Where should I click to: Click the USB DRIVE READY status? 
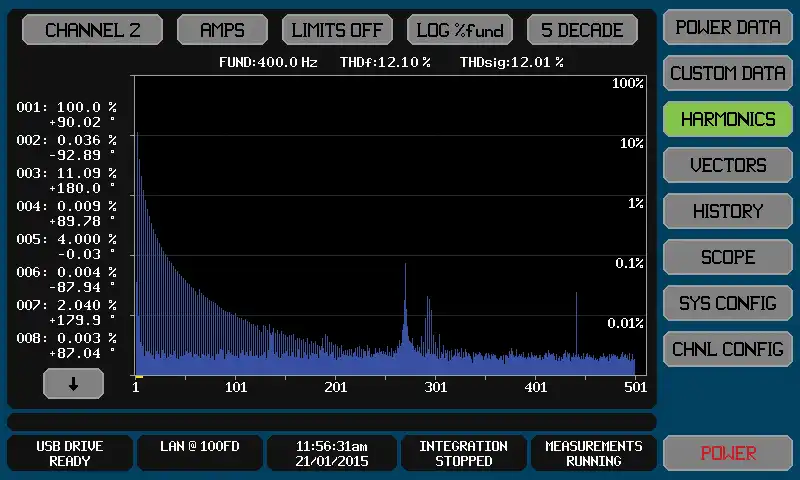70,453
